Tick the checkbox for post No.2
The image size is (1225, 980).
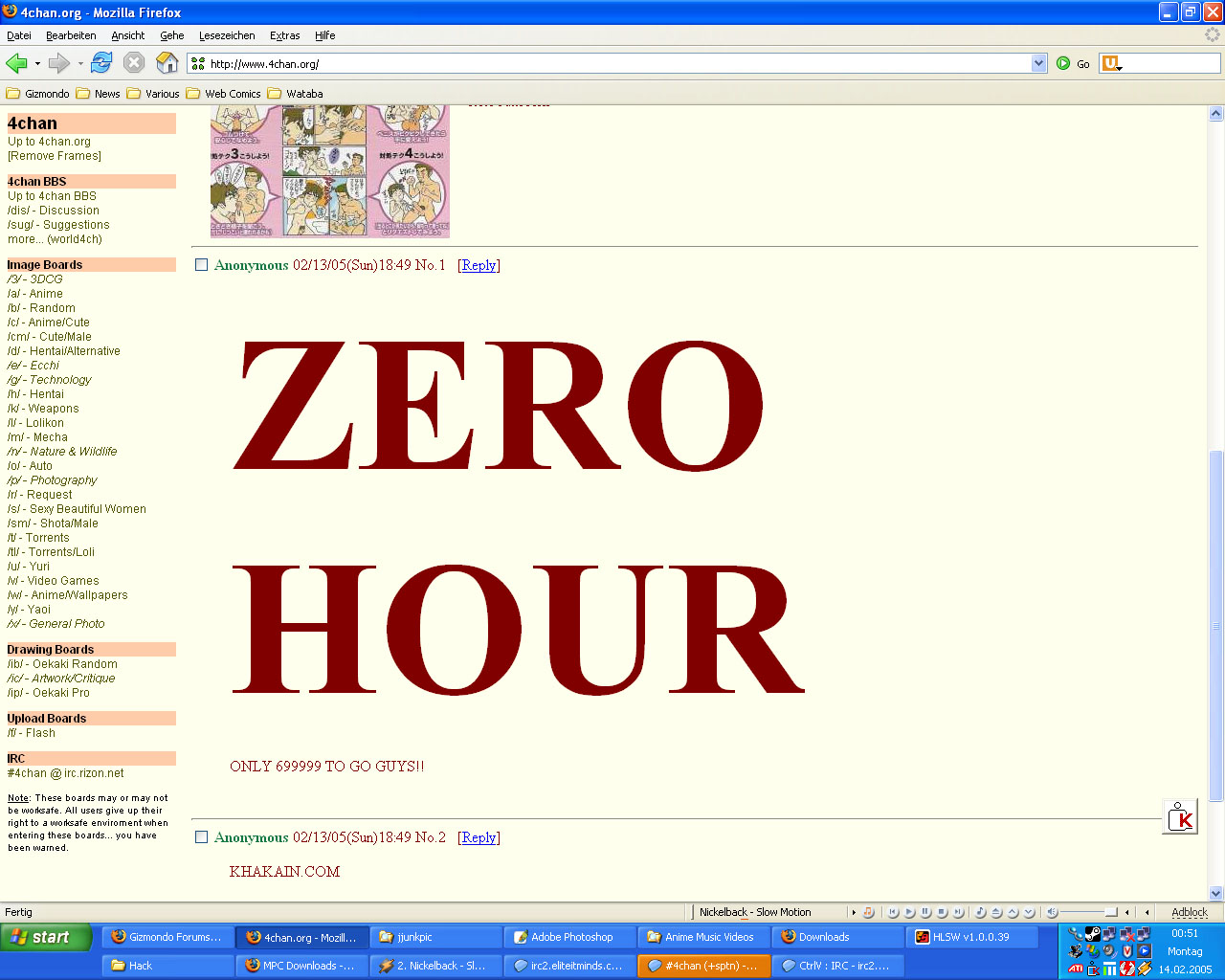coord(201,837)
